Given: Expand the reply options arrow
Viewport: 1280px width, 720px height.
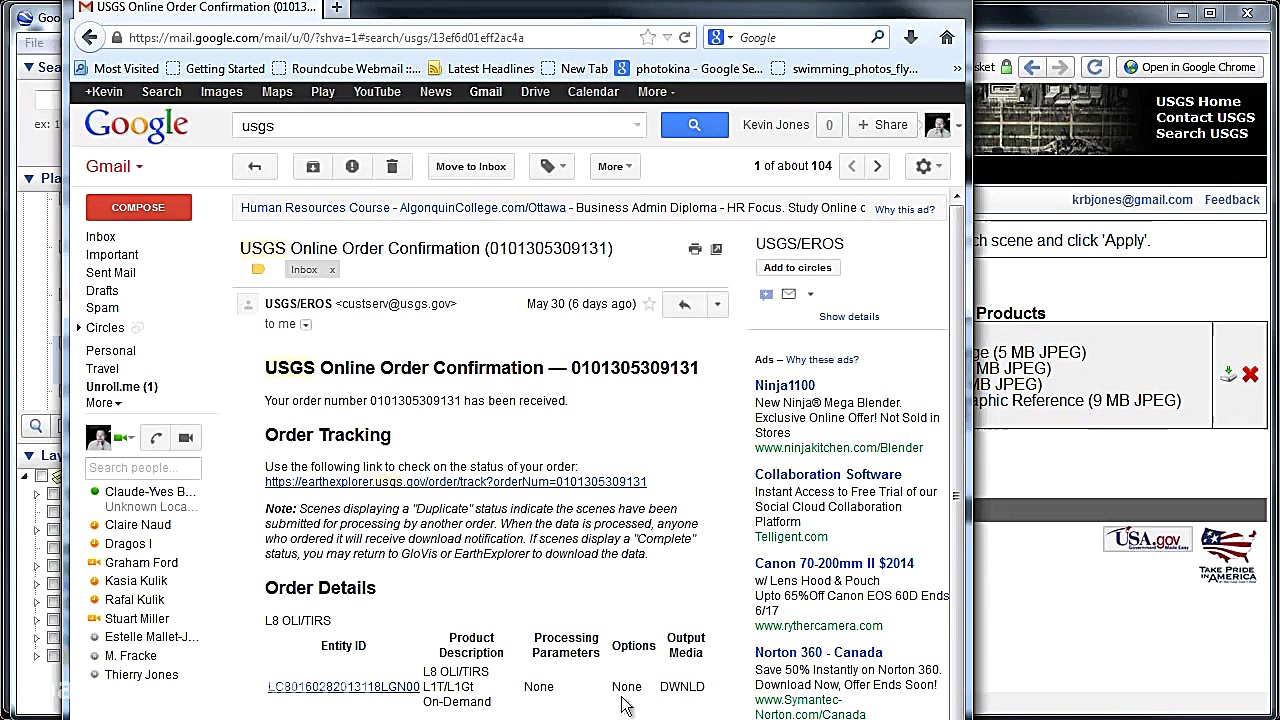Looking at the screenshot, I should click(717, 304).
